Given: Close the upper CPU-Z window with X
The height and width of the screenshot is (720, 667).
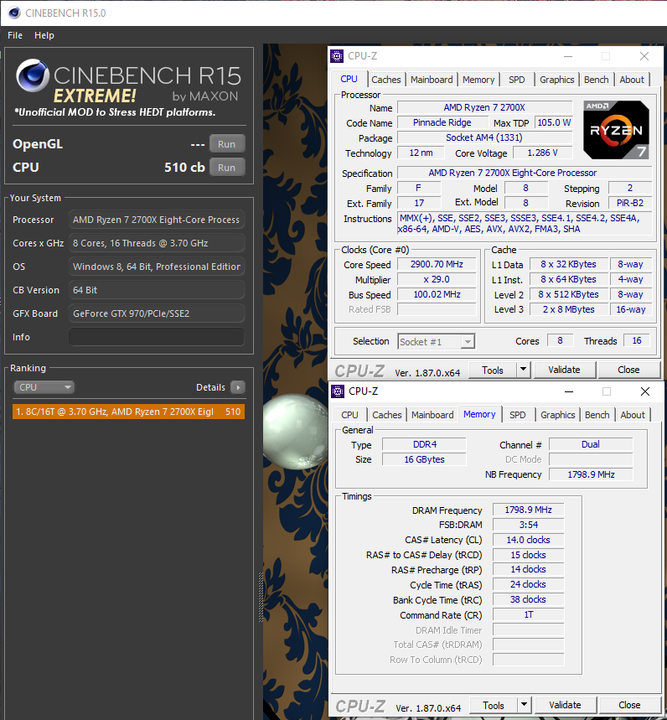Looking at the screenshot, I should pyautogui.click(x=644, y=56).
